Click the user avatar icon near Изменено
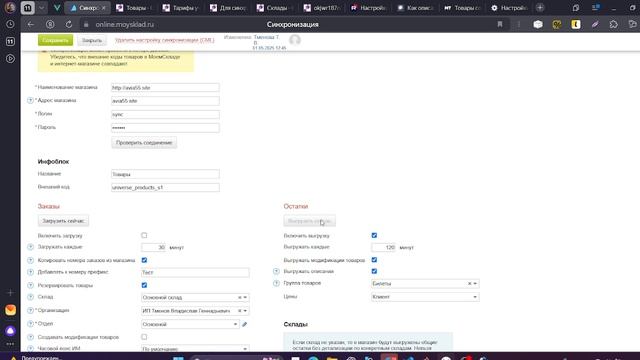 [295, 40]
